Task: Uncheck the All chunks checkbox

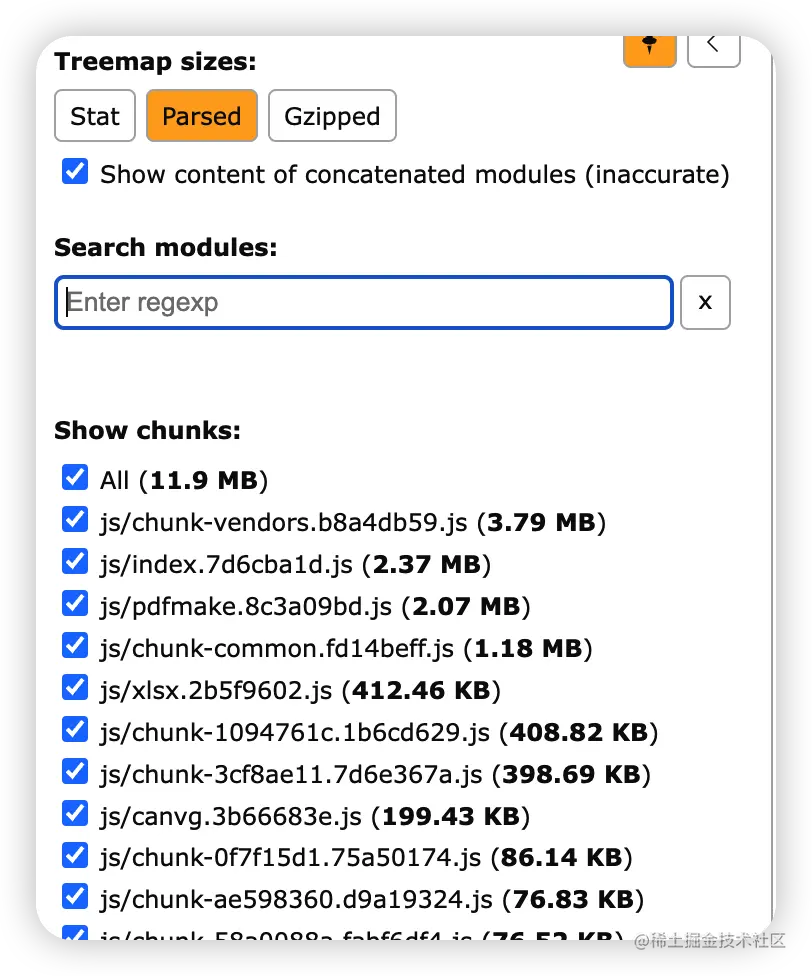Action: [x=75, y=477]
